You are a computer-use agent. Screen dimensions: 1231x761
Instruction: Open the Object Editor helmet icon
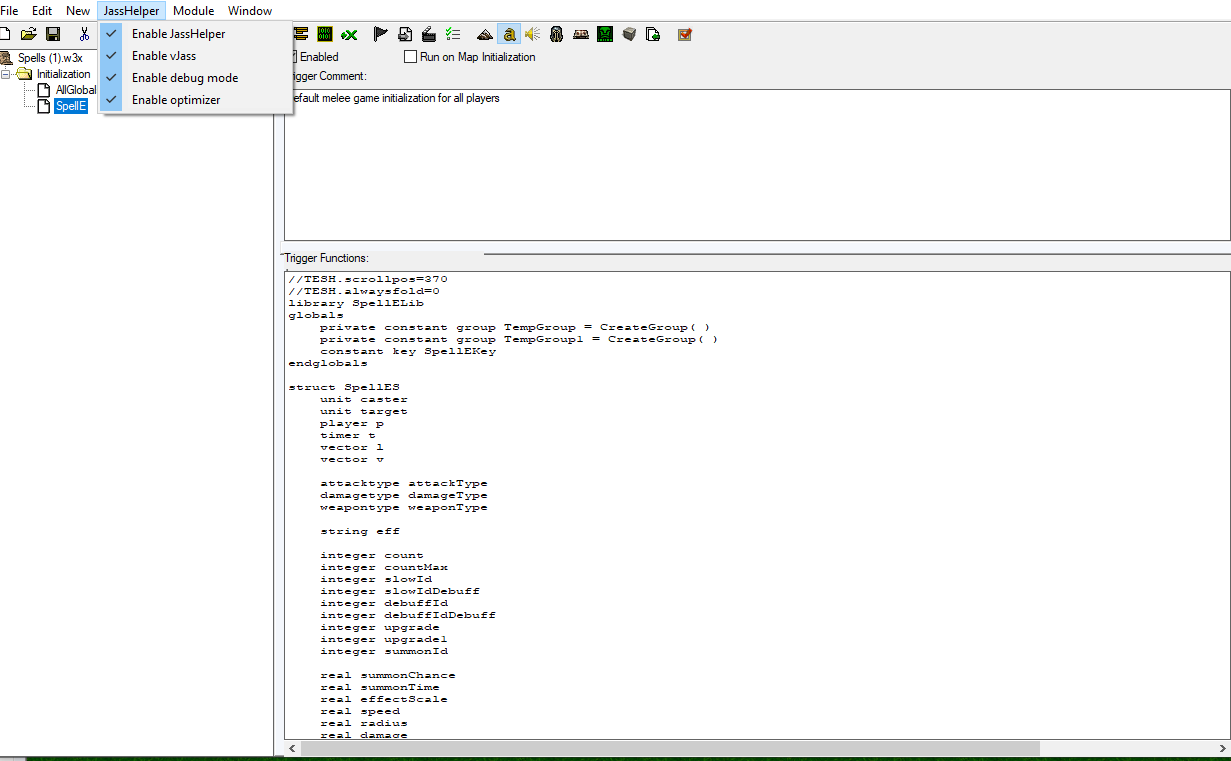point(557,35)
